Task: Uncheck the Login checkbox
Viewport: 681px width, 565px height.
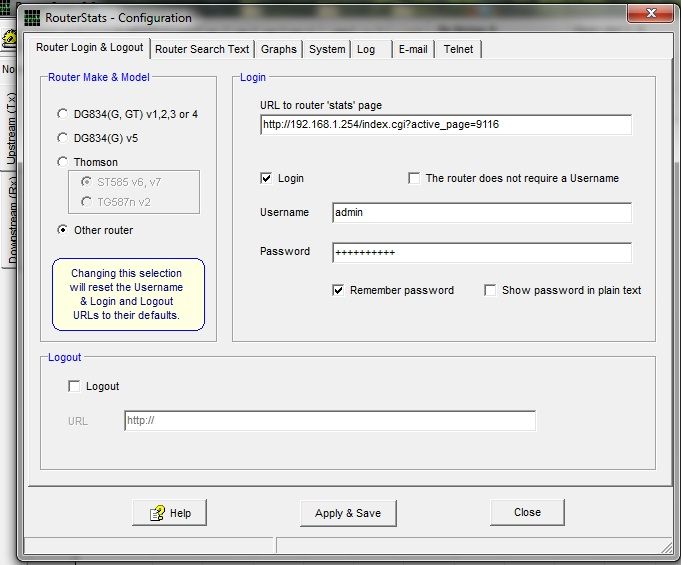Action: pos(266,178)
